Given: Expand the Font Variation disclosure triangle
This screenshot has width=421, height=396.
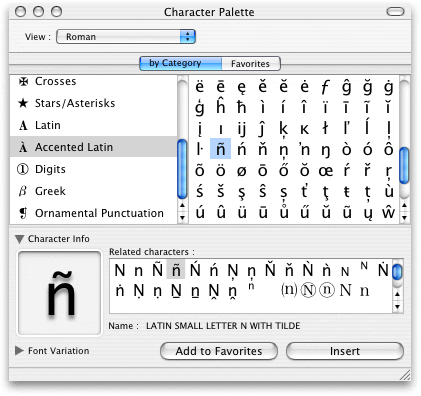Looking at the screenshot, I should tap(19, 350).
